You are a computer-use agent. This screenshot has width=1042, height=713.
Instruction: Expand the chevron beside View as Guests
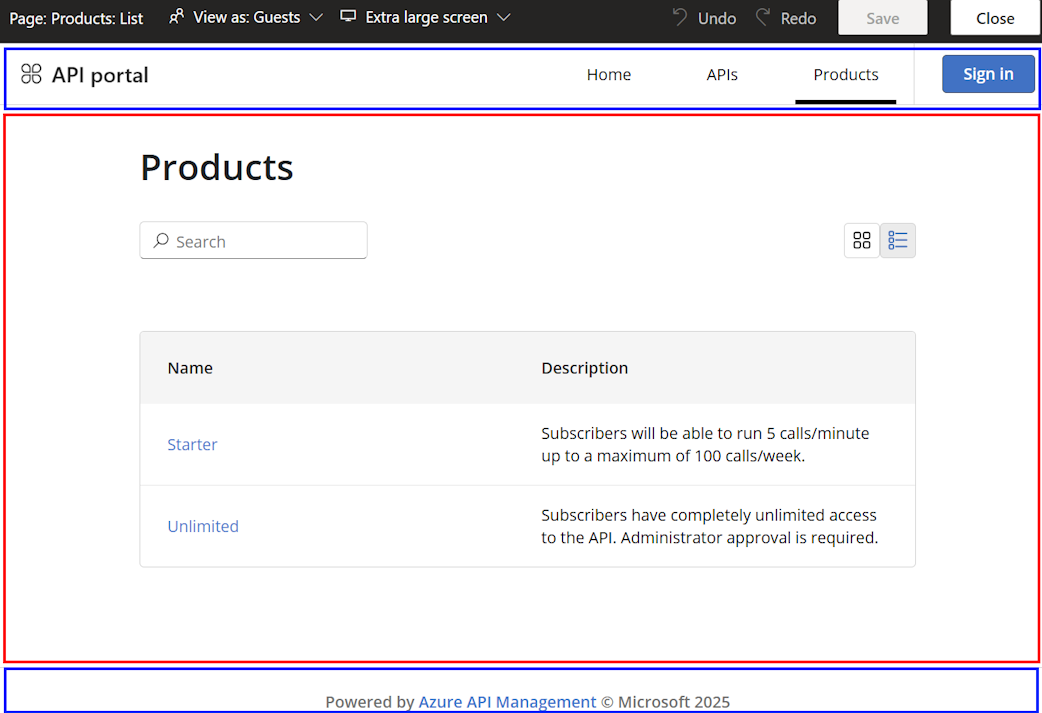tap(317, 17)
